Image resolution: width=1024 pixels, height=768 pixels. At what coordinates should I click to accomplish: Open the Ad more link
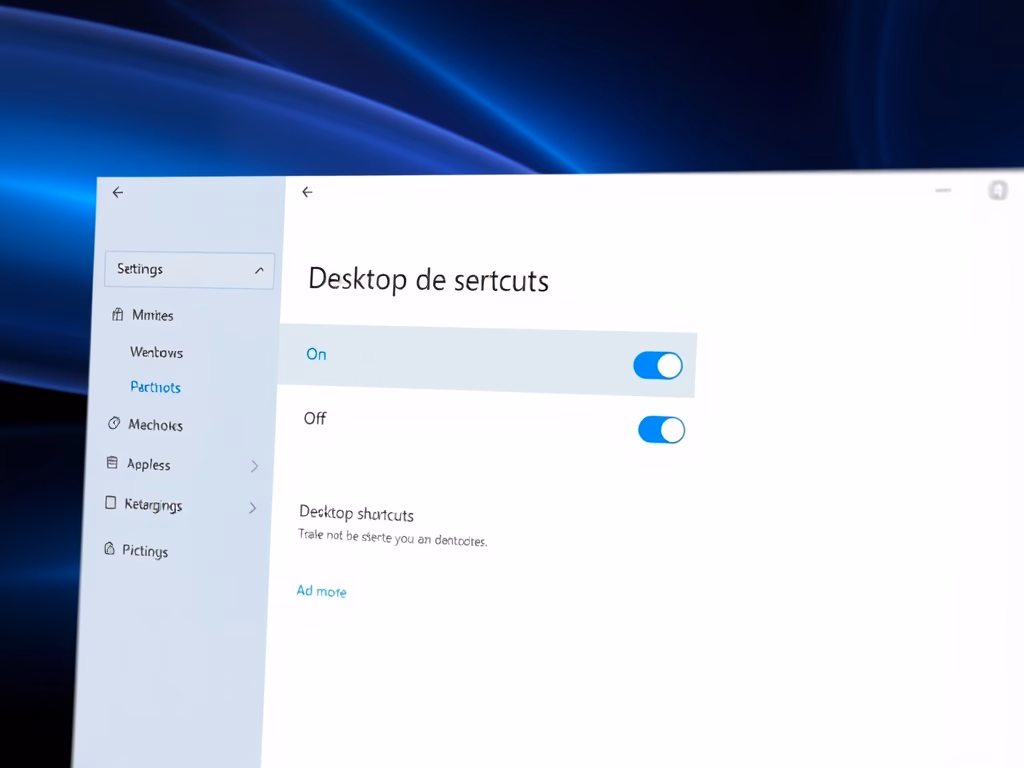321,591
